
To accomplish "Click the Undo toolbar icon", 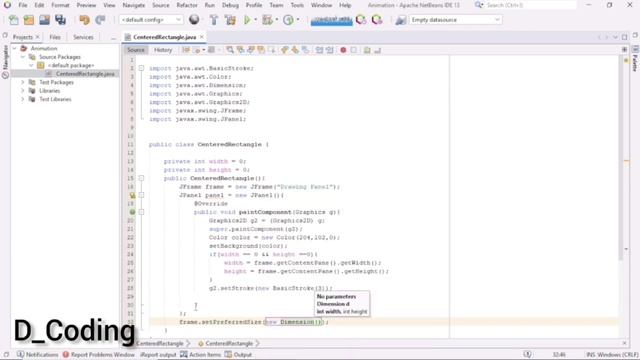I will point(84,20).
